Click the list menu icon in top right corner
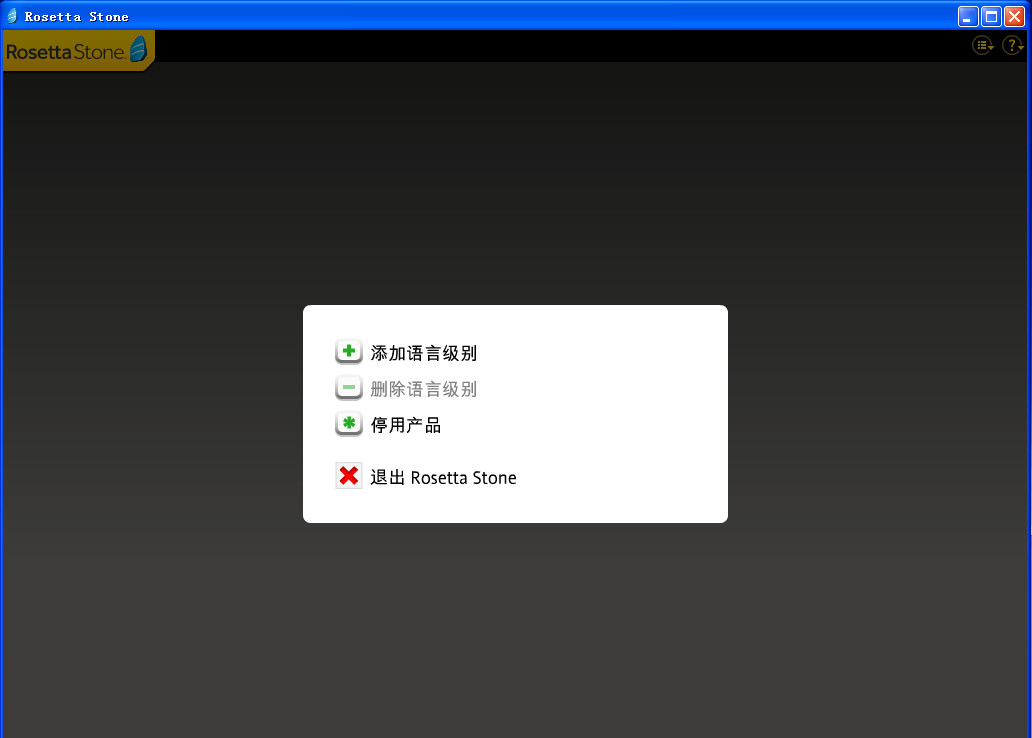1032x738 pixels. (982, 44)
